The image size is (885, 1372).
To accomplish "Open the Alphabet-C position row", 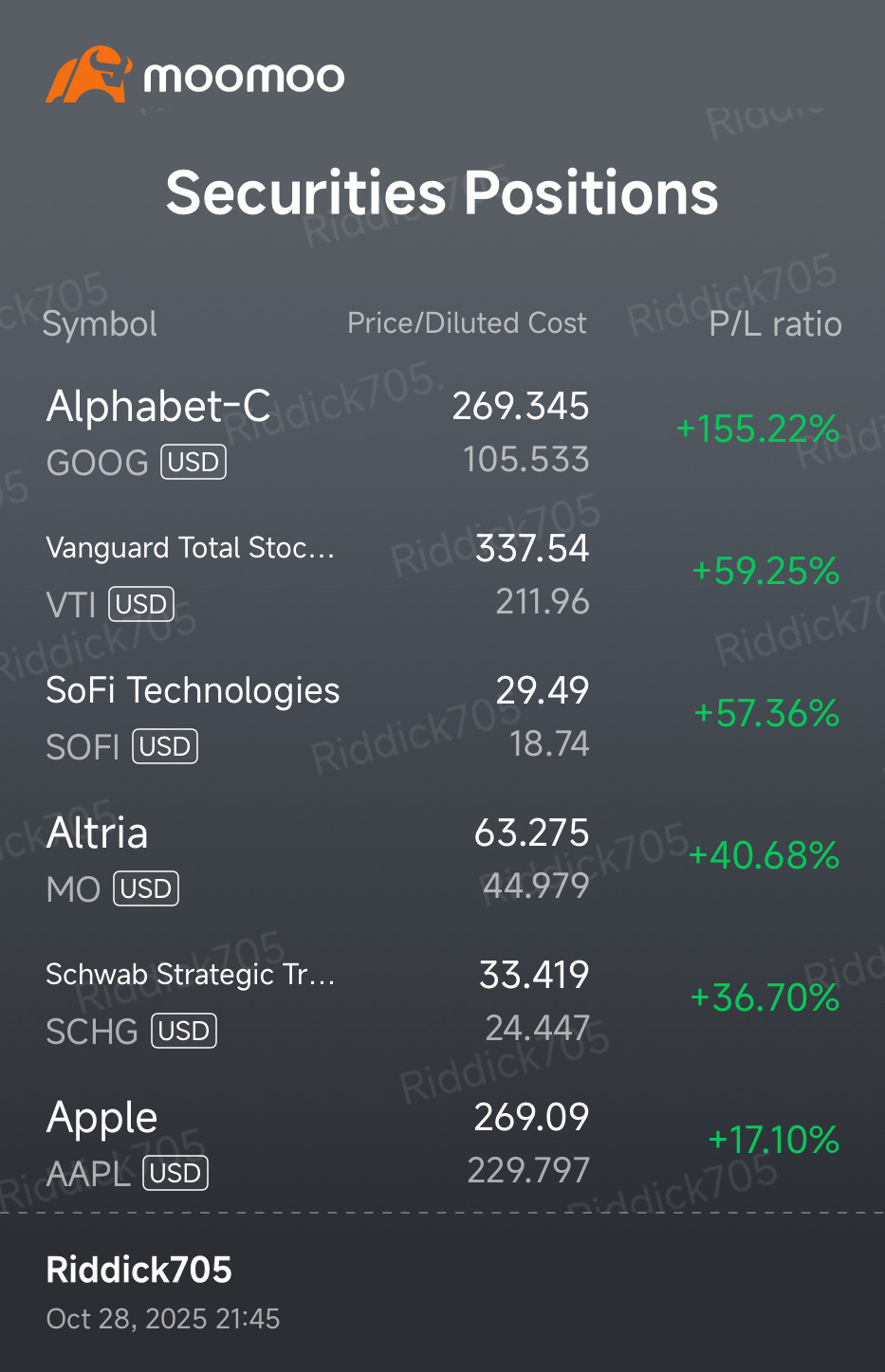I will (x=442, y=431).
